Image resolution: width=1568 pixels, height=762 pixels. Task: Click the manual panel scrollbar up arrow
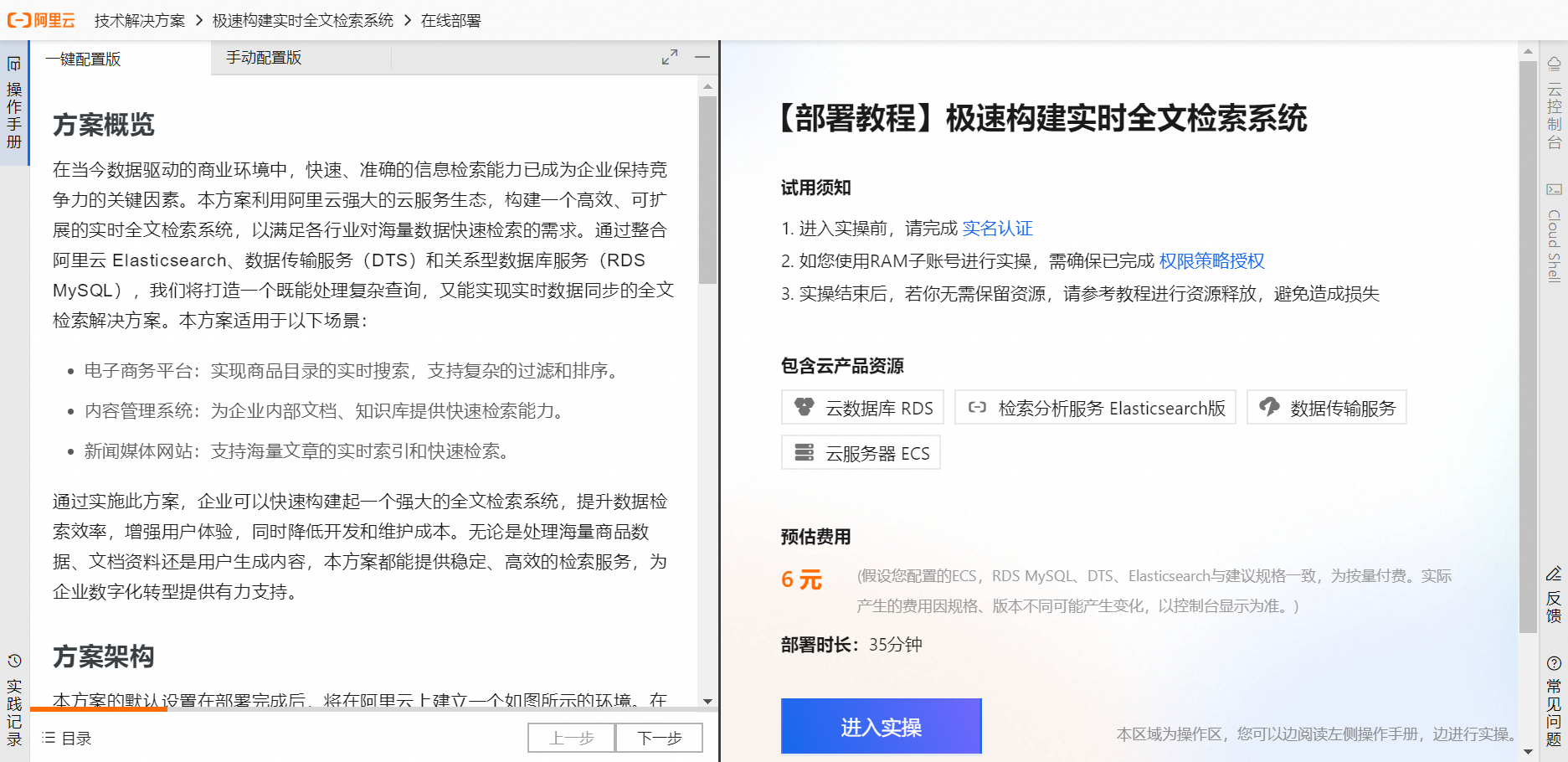(708, 86)
